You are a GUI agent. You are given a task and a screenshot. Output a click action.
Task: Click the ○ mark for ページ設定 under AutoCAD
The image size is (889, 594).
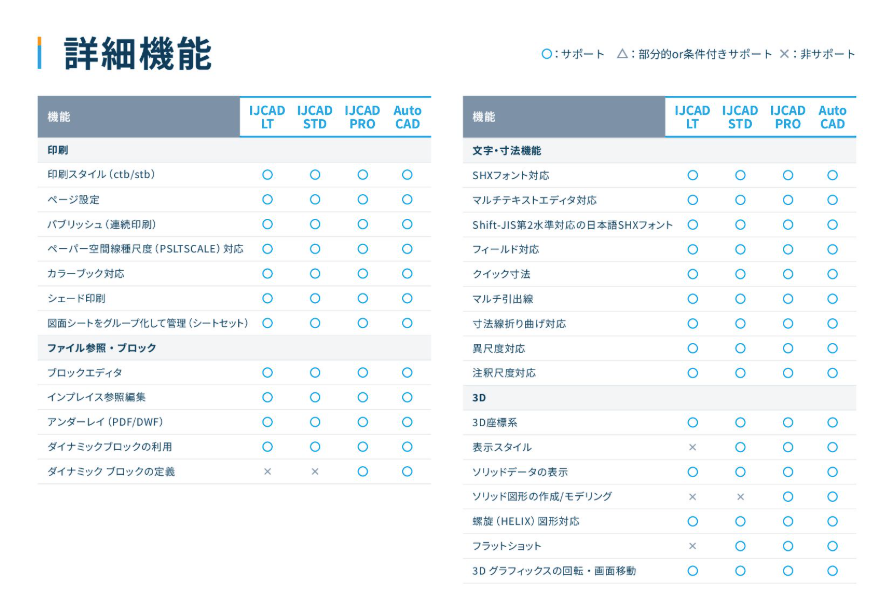[x=407, y=200]
